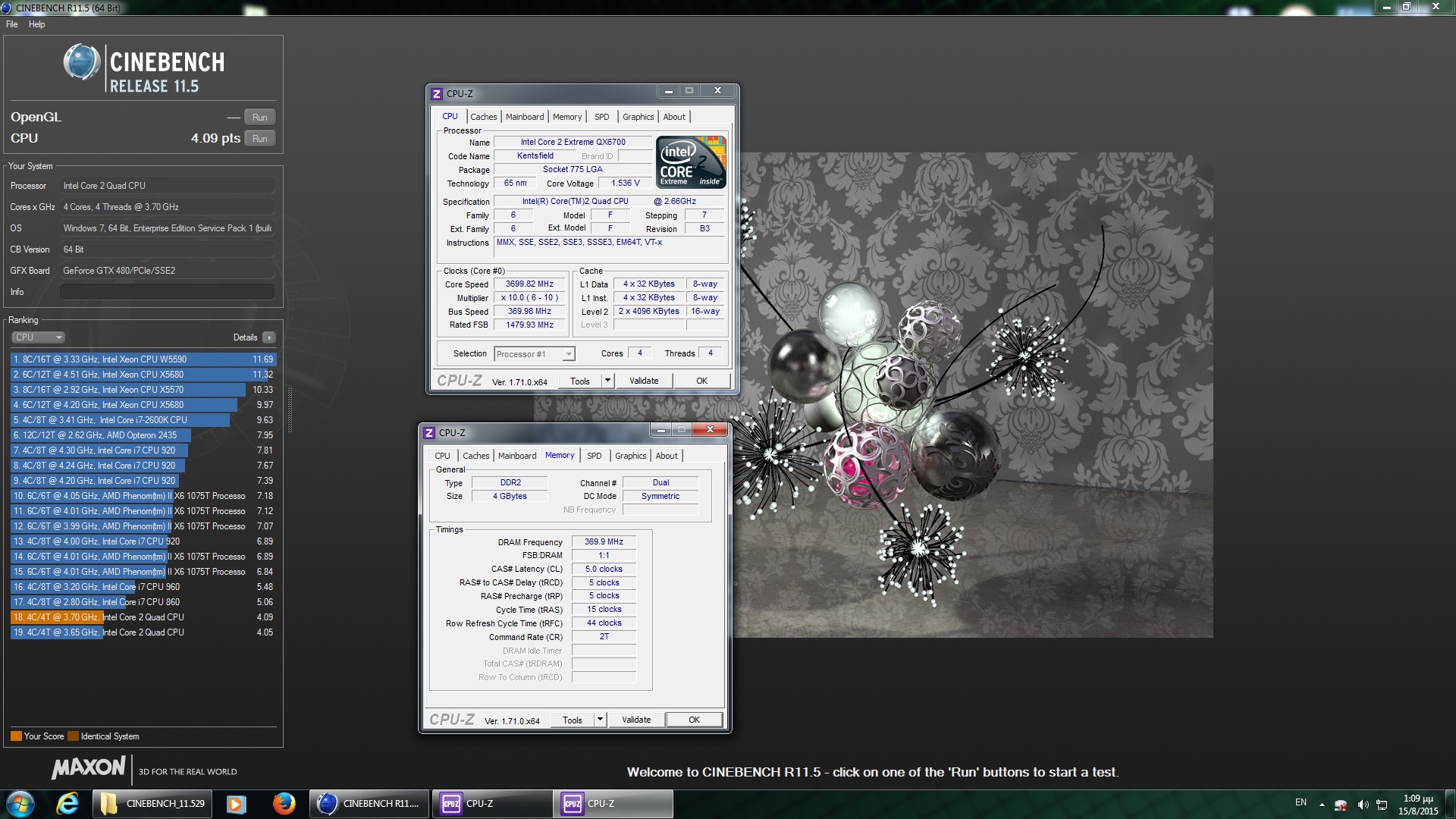The image size is (1456, 819).
Task: Click Core Speed value 3699.82 MHz
Action: click(530, 284)
